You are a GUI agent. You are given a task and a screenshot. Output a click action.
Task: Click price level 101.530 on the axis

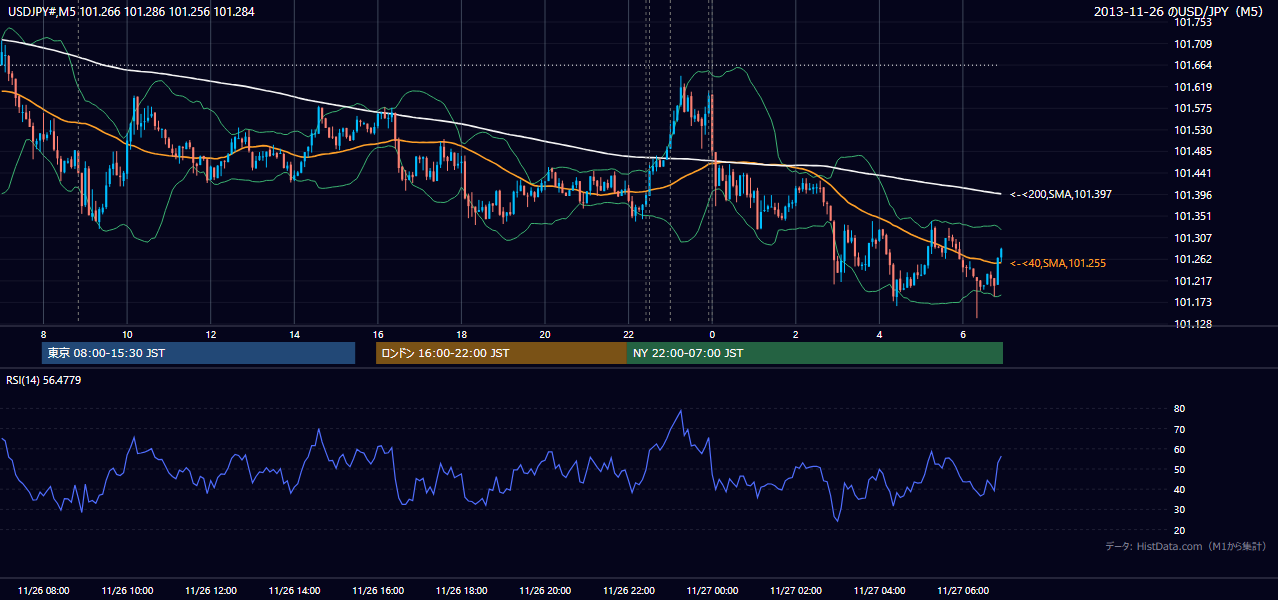point(1193,130)
